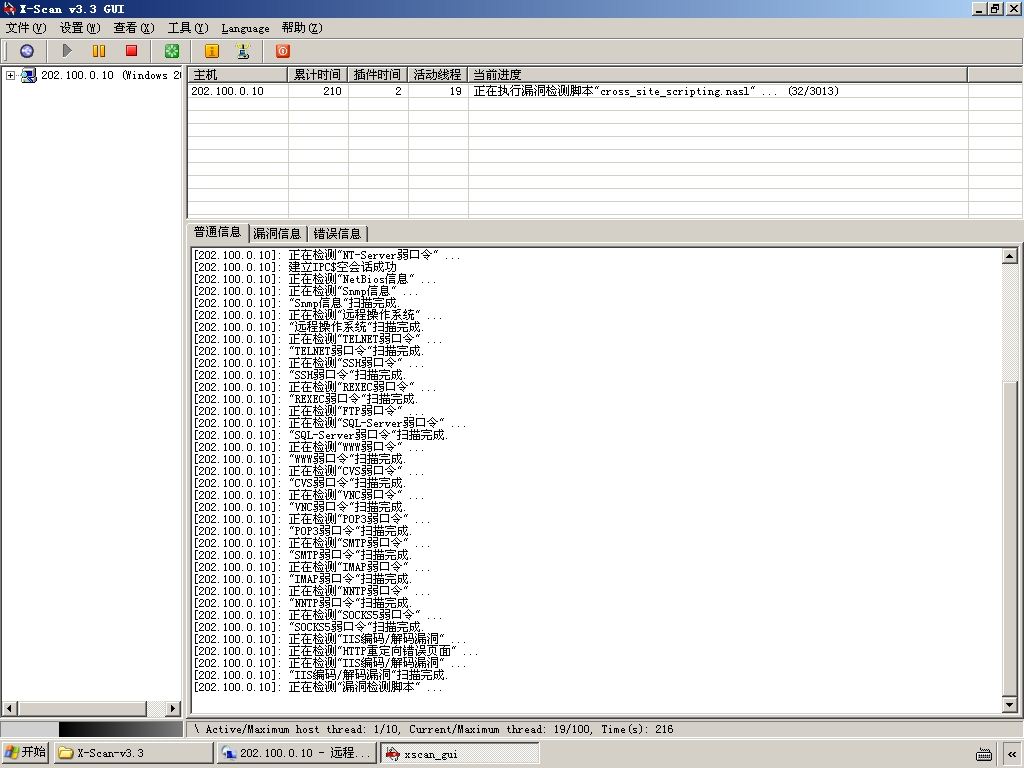Click the status bar thread and time text
This screenshot has height=768, width=1024.
tap(434, 729)
